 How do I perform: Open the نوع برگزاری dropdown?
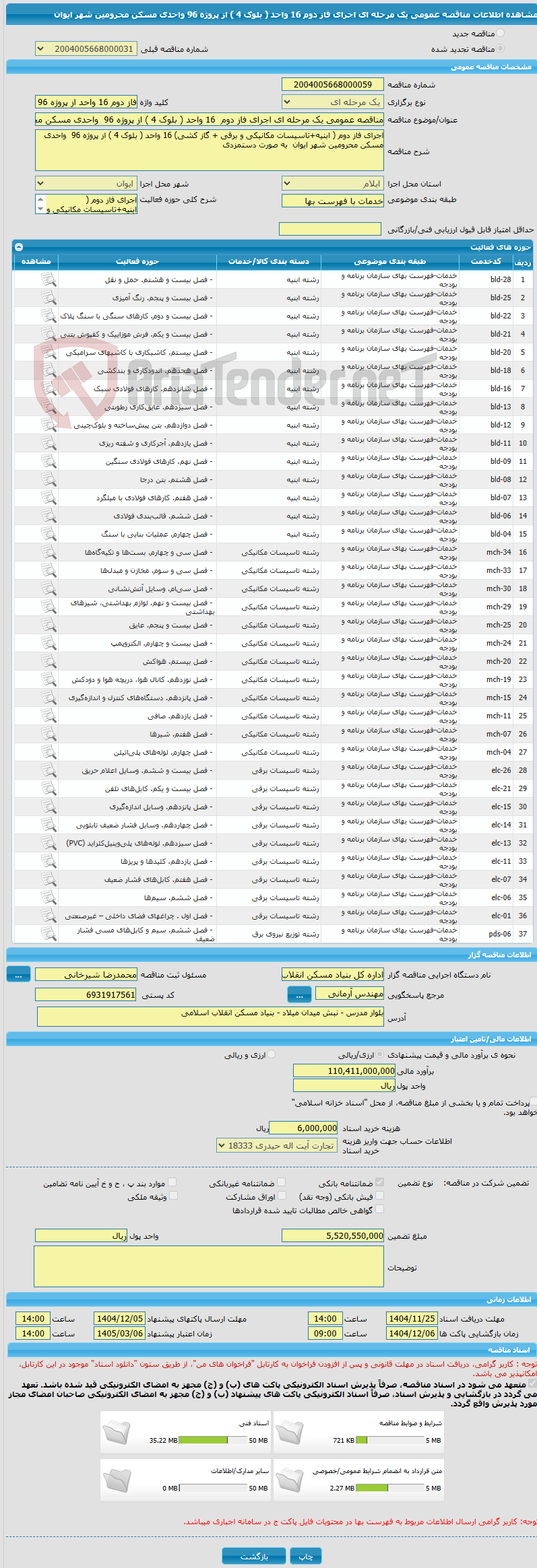pyautogui.click(x=332, y=102)
